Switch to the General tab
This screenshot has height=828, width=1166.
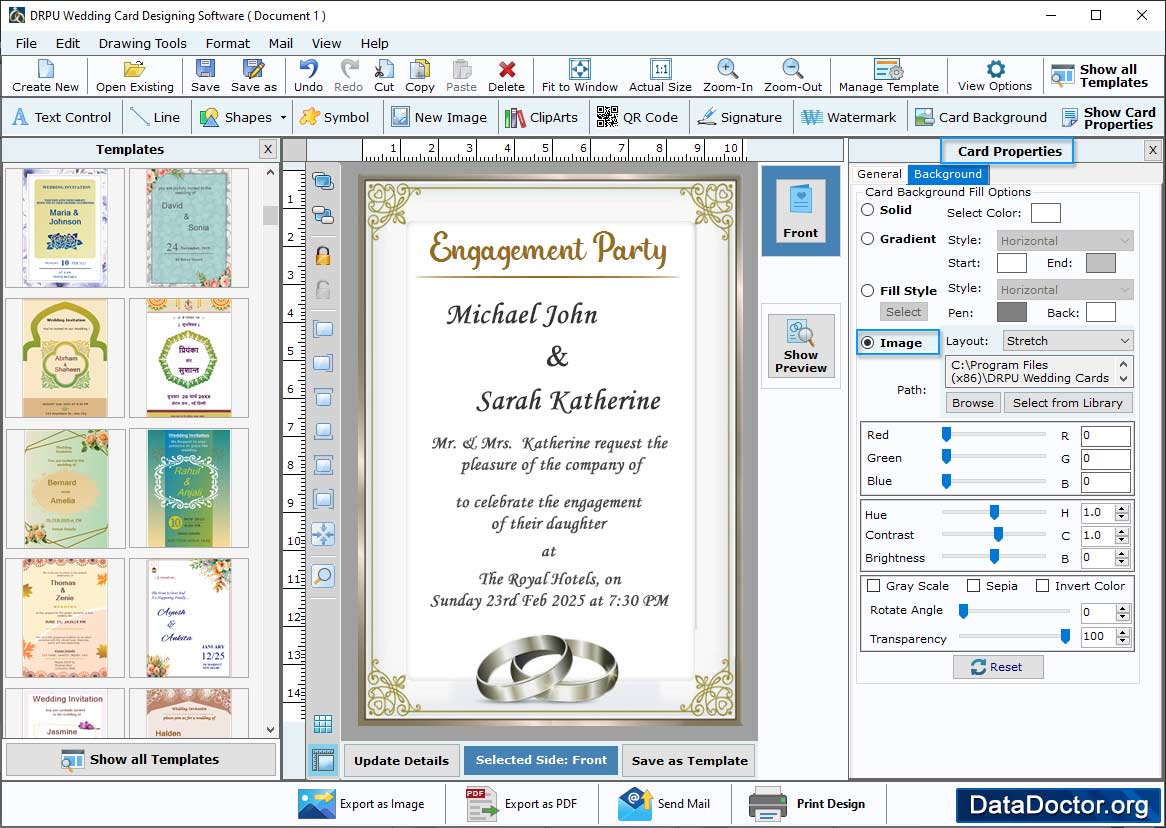pos(879,174)
